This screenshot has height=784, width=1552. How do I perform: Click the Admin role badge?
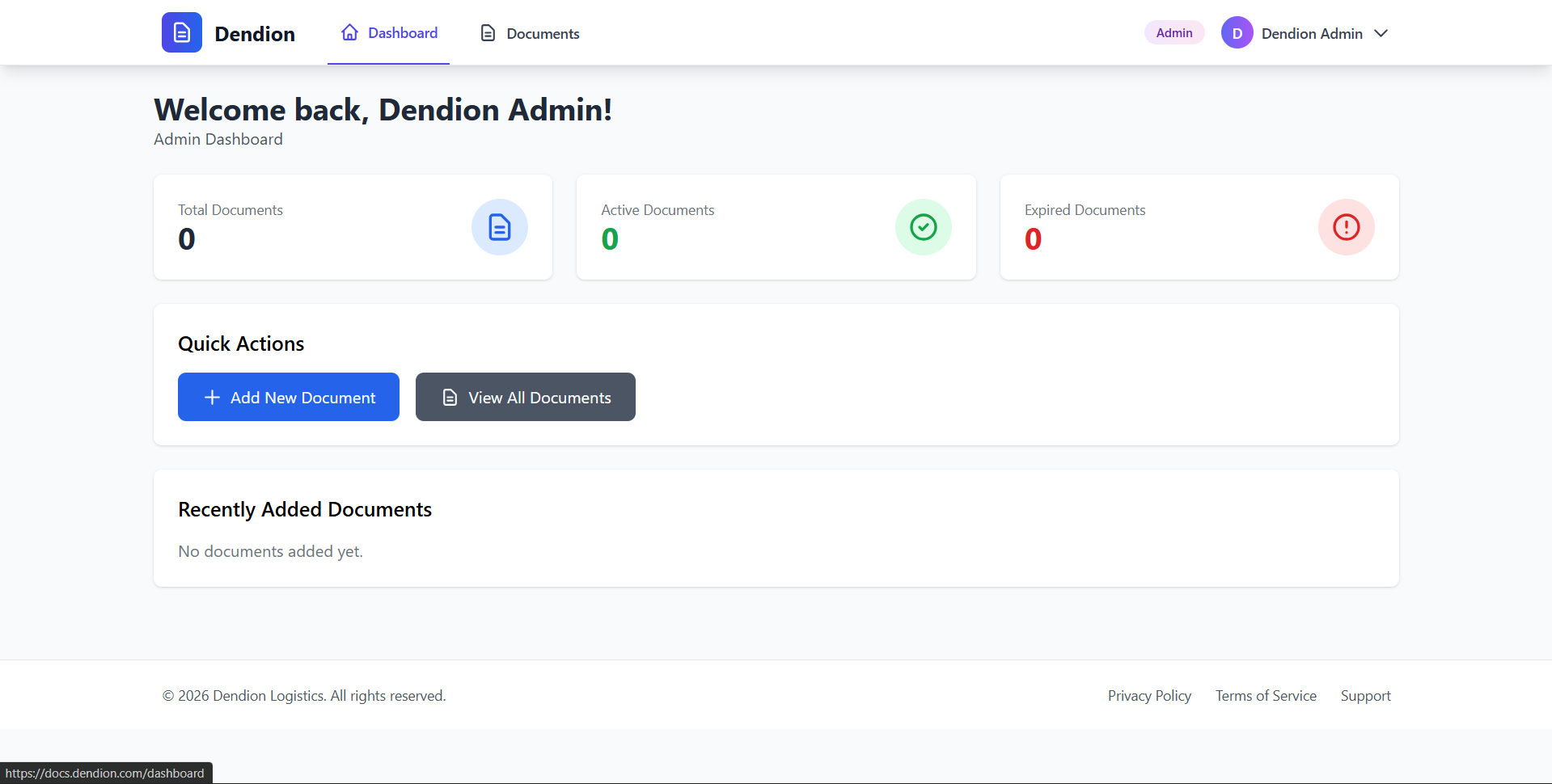1174,32
